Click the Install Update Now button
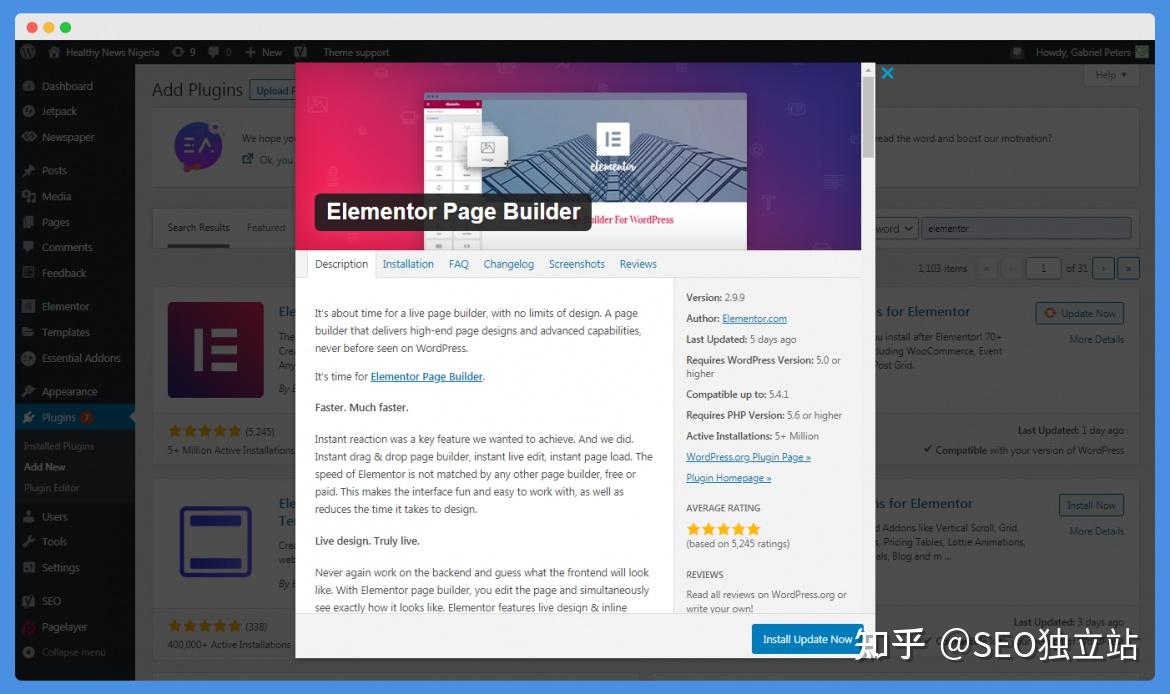Screen dimensions: 1170x694 tap(807, 640)
